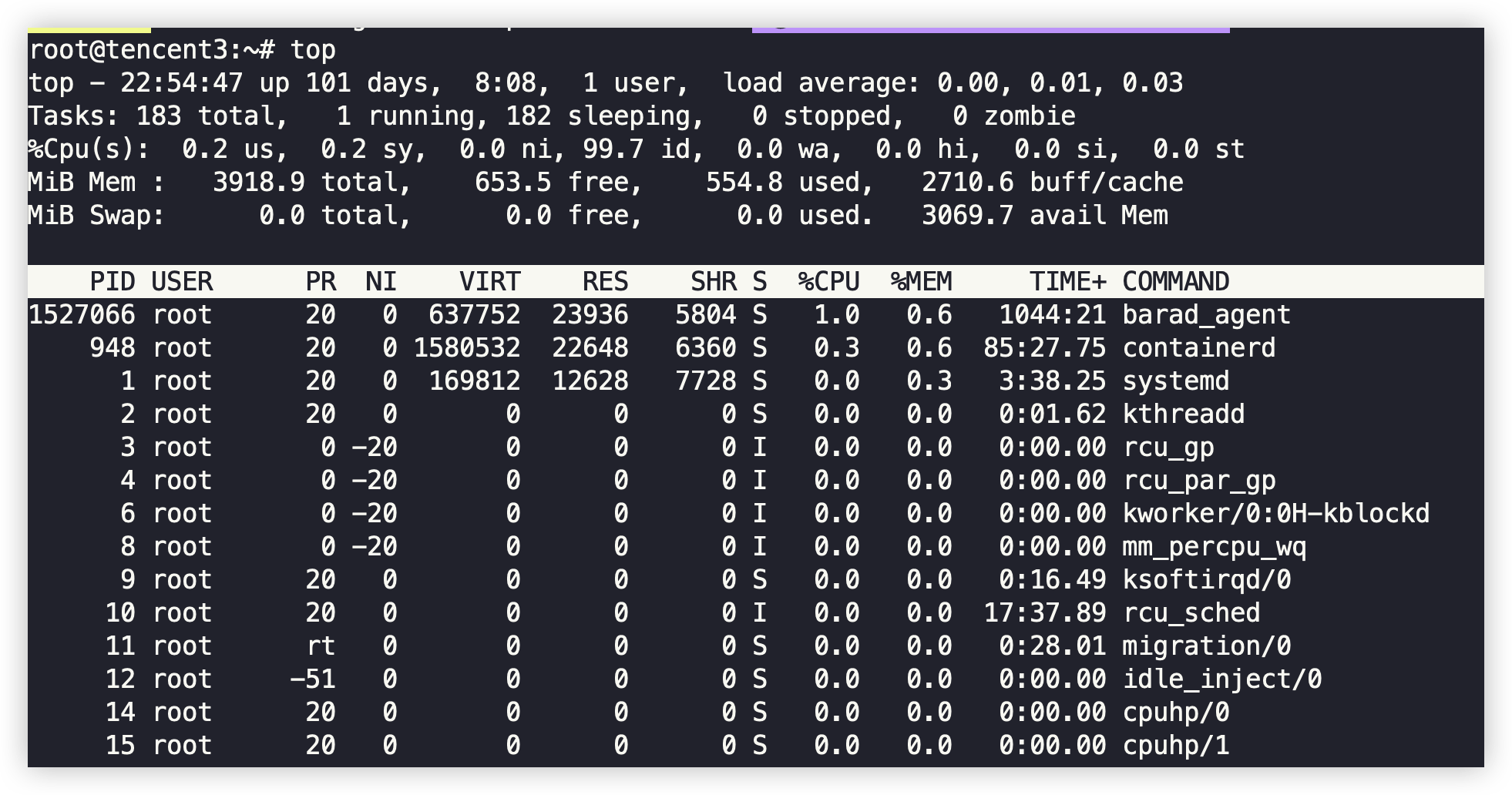Click the USER column header

click(x=182, y=282)
